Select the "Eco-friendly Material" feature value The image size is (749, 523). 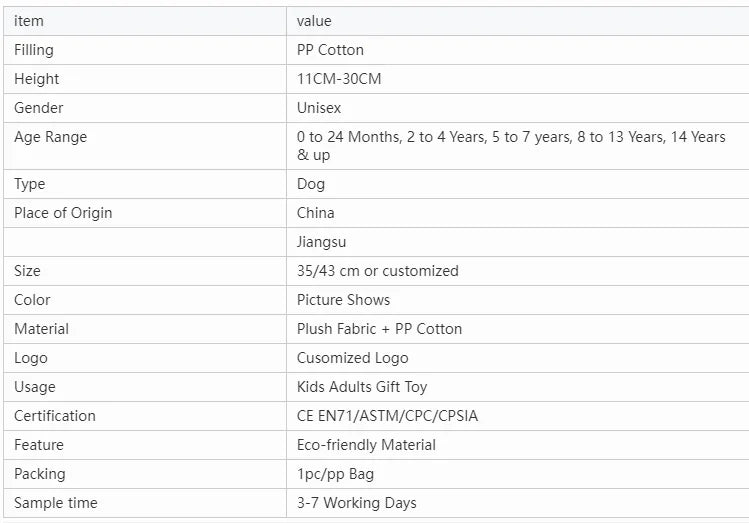pos(366,445)
